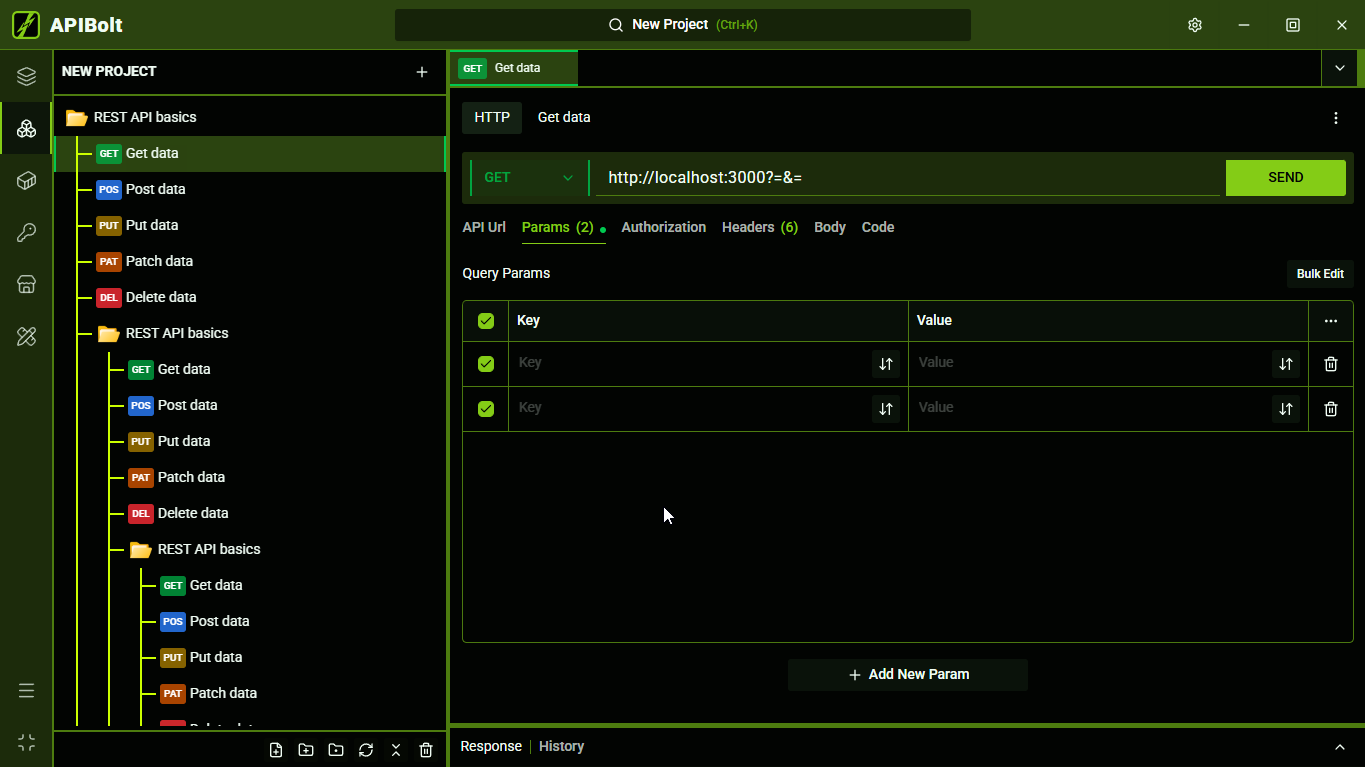Click the SEND button
The height and width of the screenshot is (767, 1365).
click(x=1286, y=178)
